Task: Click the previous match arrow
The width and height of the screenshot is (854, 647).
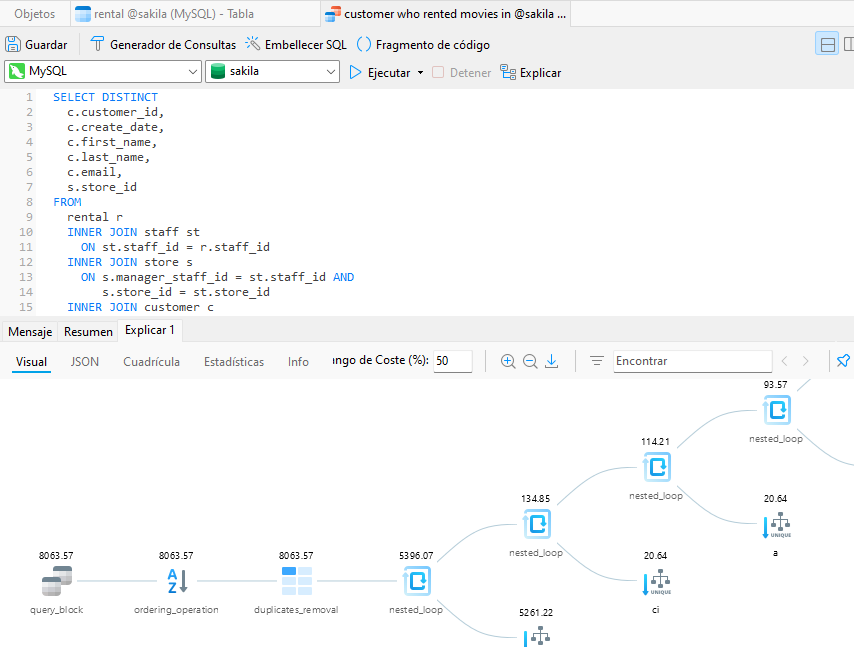Action: [784, 361]
